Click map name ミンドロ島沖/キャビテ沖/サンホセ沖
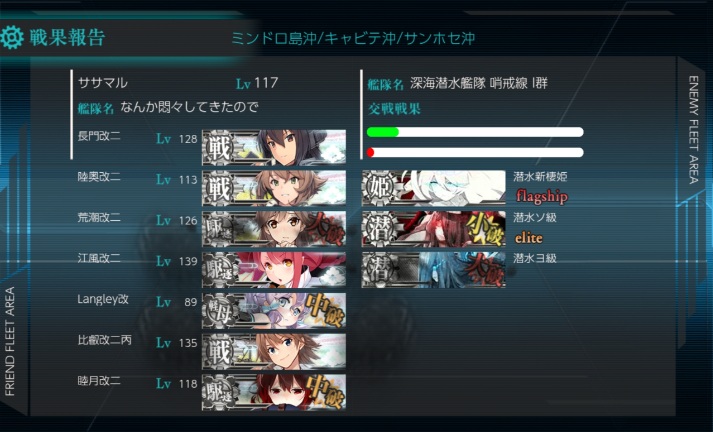 [x=353, y=38]
